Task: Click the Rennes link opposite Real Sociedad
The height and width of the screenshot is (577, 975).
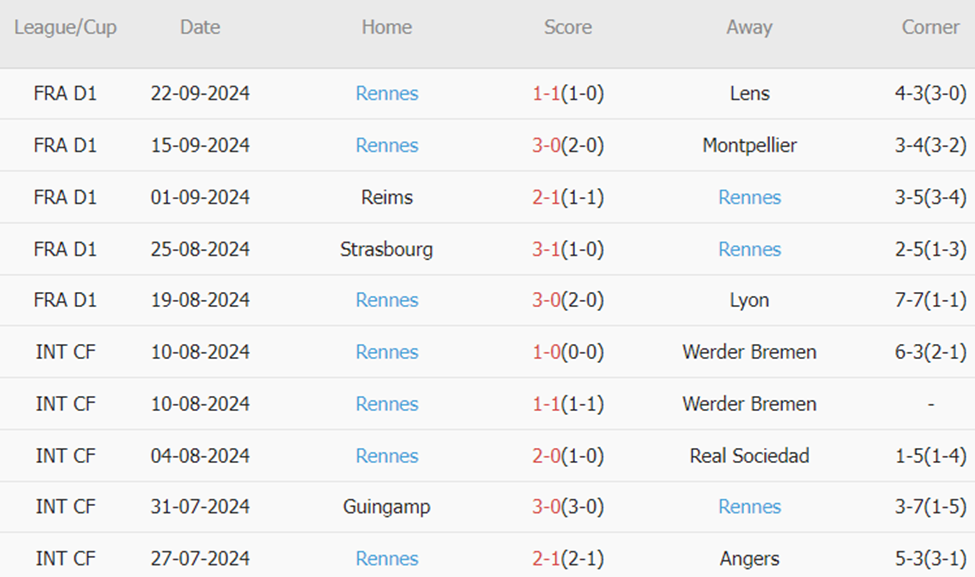Action: (387, 456)
